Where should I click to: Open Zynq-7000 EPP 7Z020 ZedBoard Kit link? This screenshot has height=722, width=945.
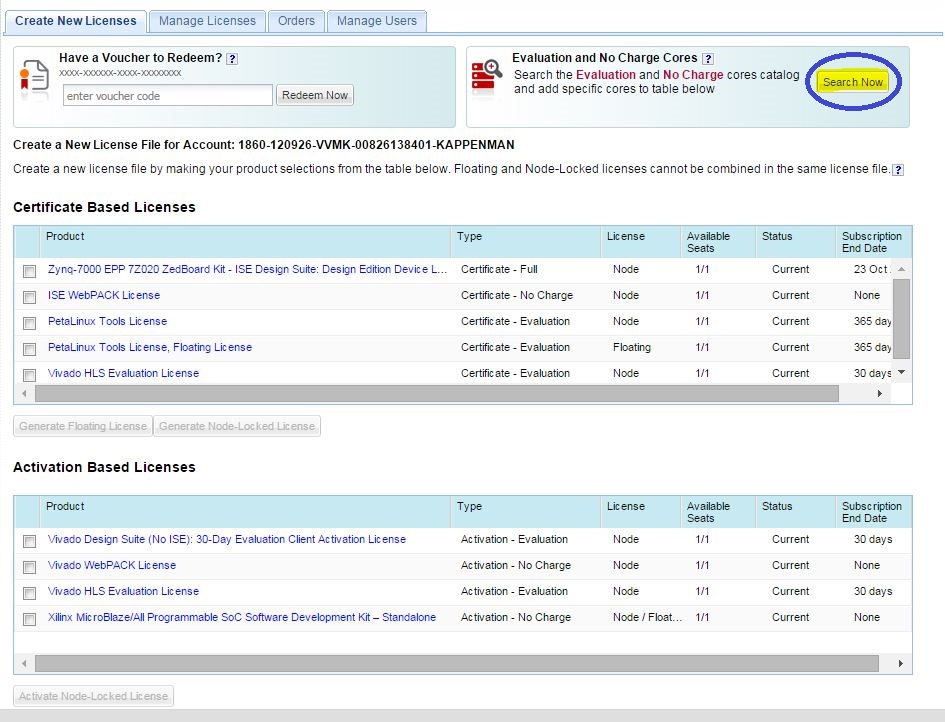pyautogui.click(x=247, y=269)
